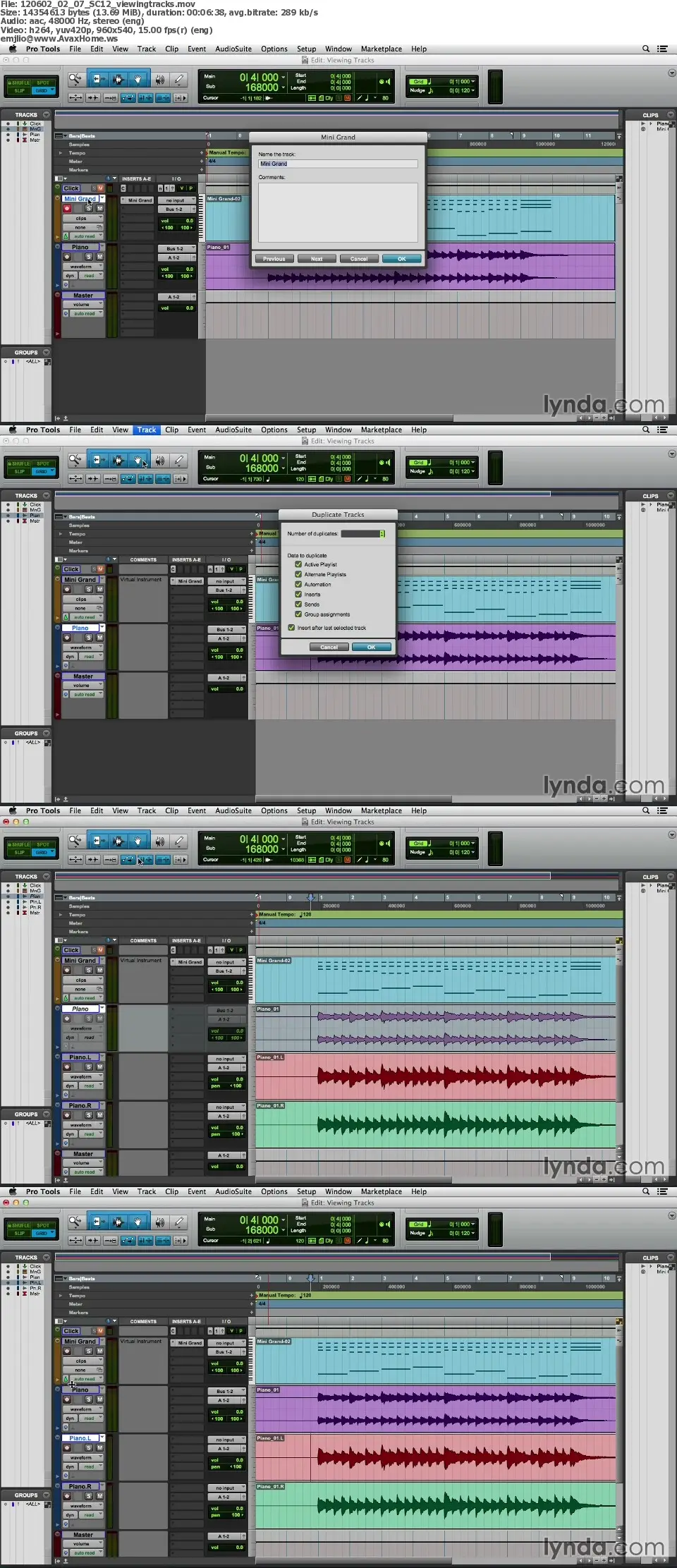Viewport: 677px width, 1568px height.
Task: Uncheck Inserts in Duplicate Tracks dialog
Action: point(298,594)
